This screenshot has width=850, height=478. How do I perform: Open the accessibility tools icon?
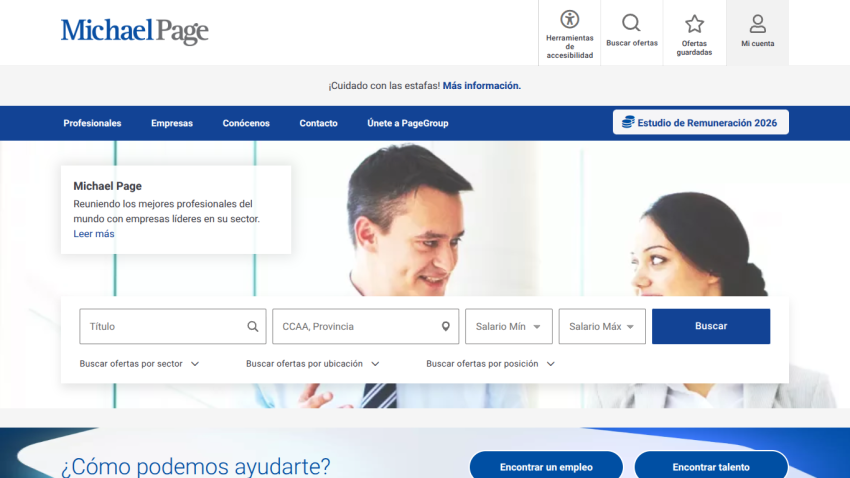tap(569, 20)
